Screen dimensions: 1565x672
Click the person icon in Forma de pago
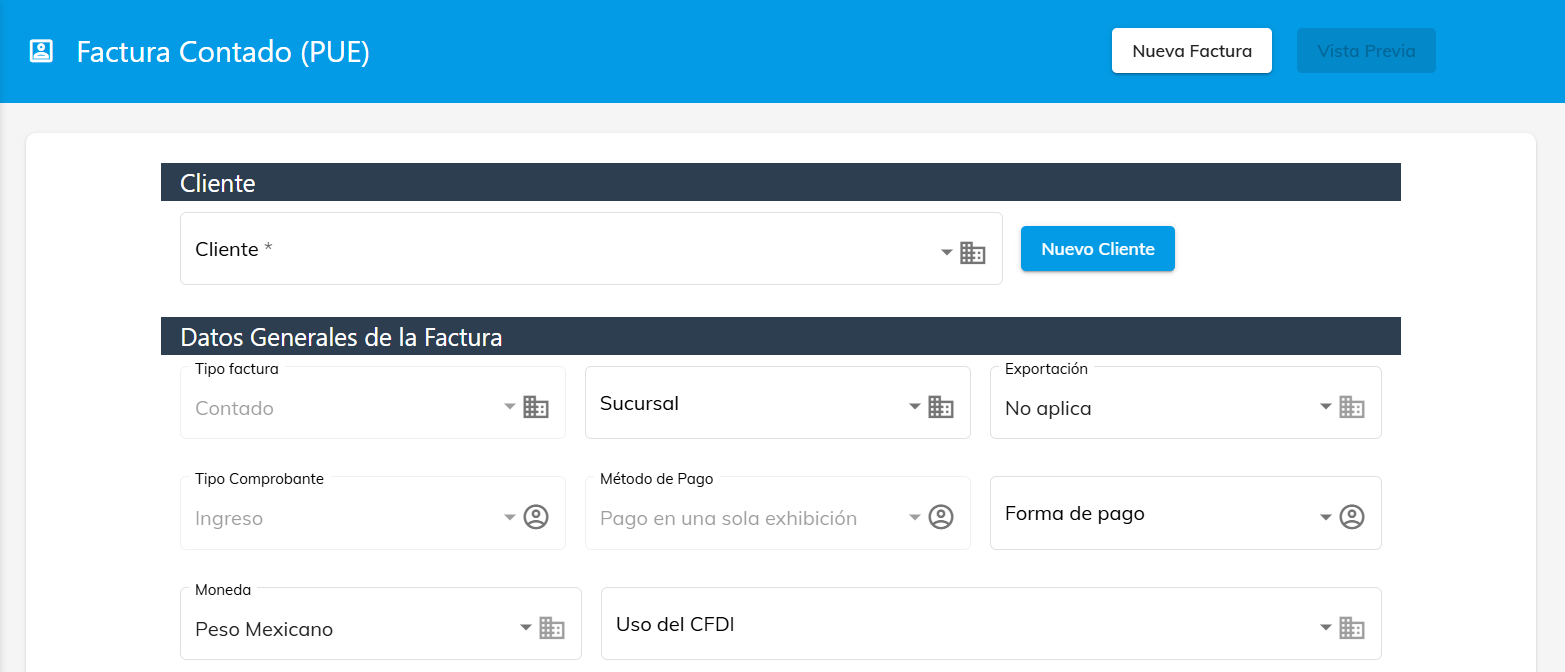(1353, 517)
